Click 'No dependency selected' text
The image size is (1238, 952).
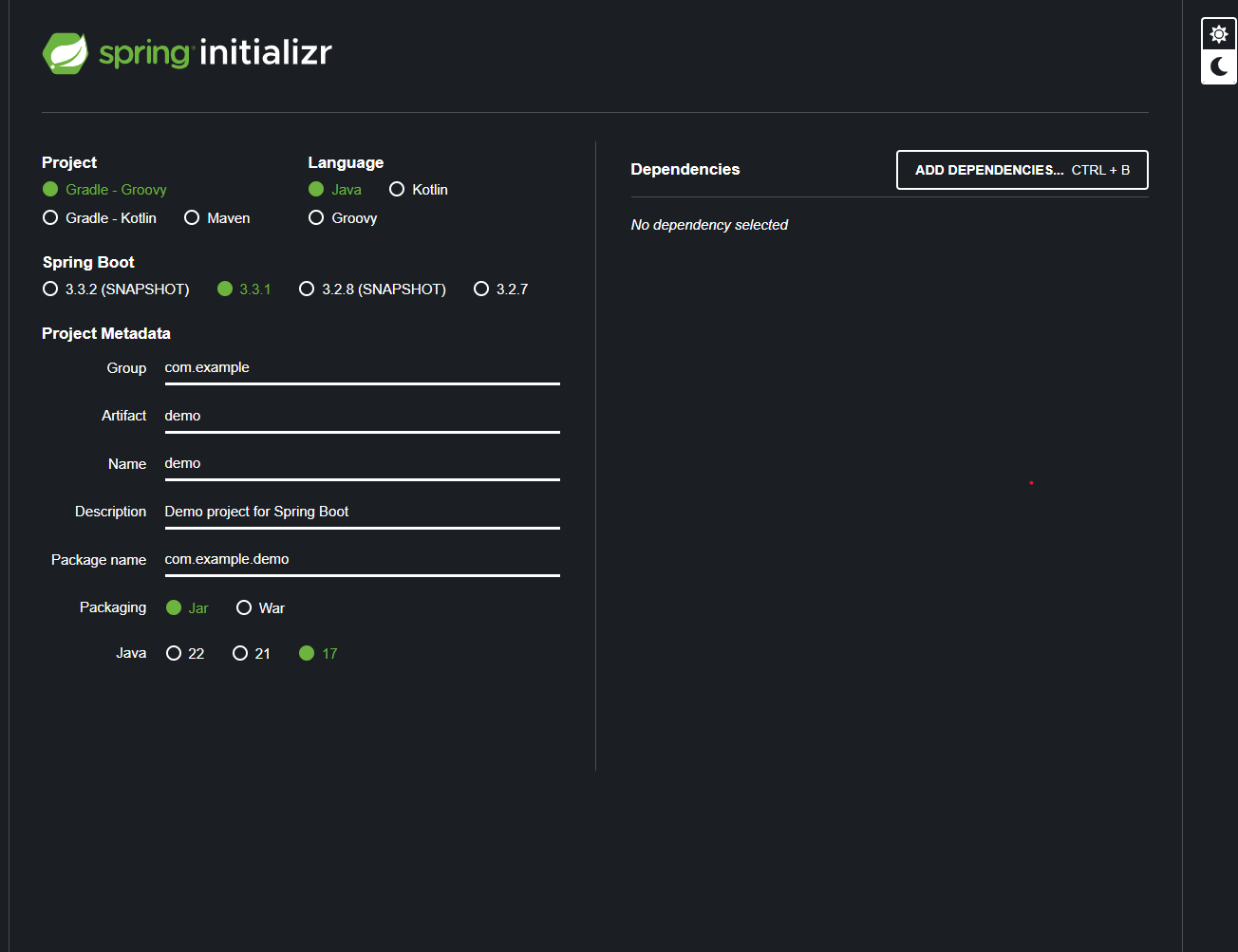(x=709, y=225)
